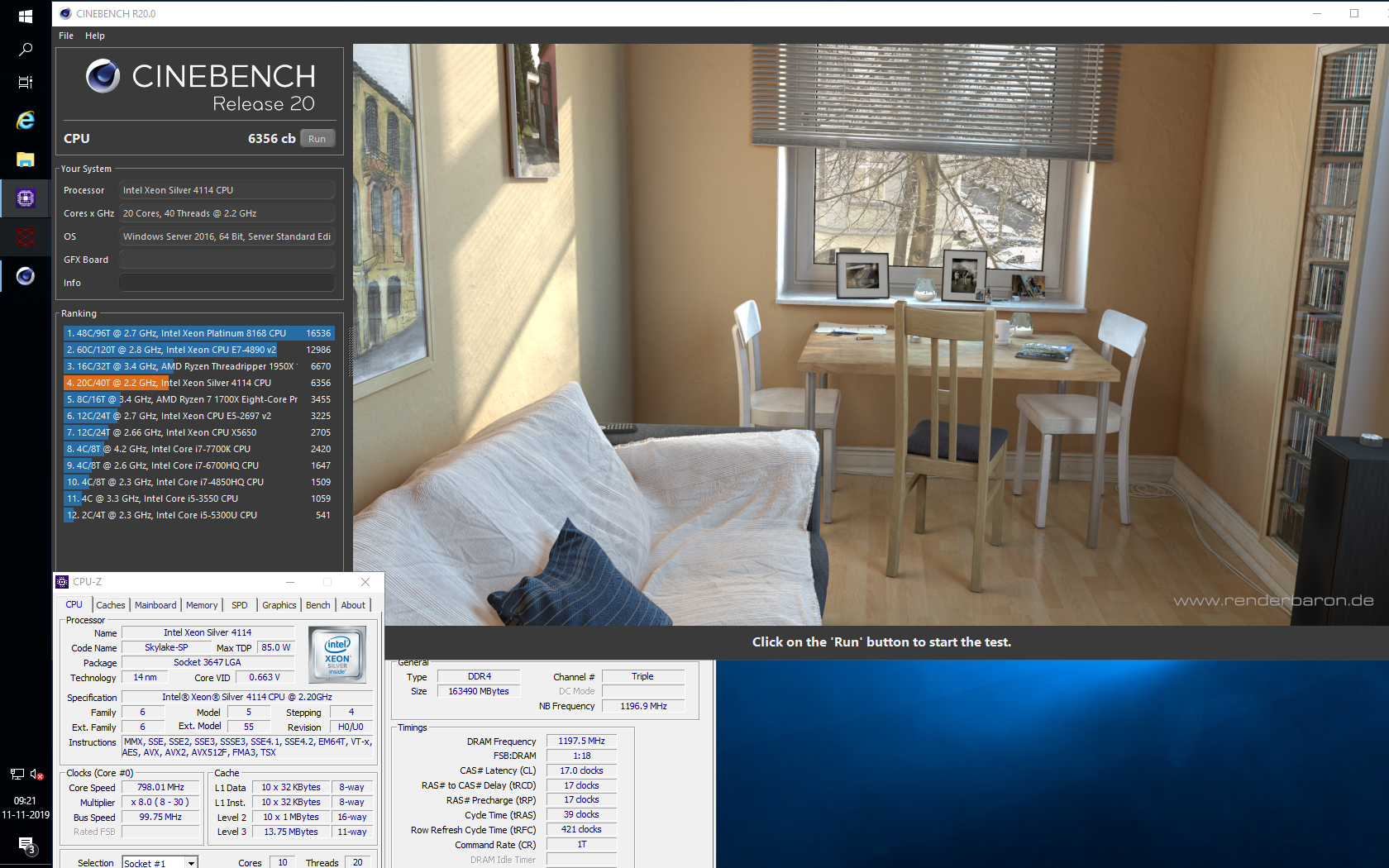The width and height of the screenshot is (1389, 868).
Task: Select ranking row Xeon CPU E7-4890 v2
Action: click(x=198, y=350)
